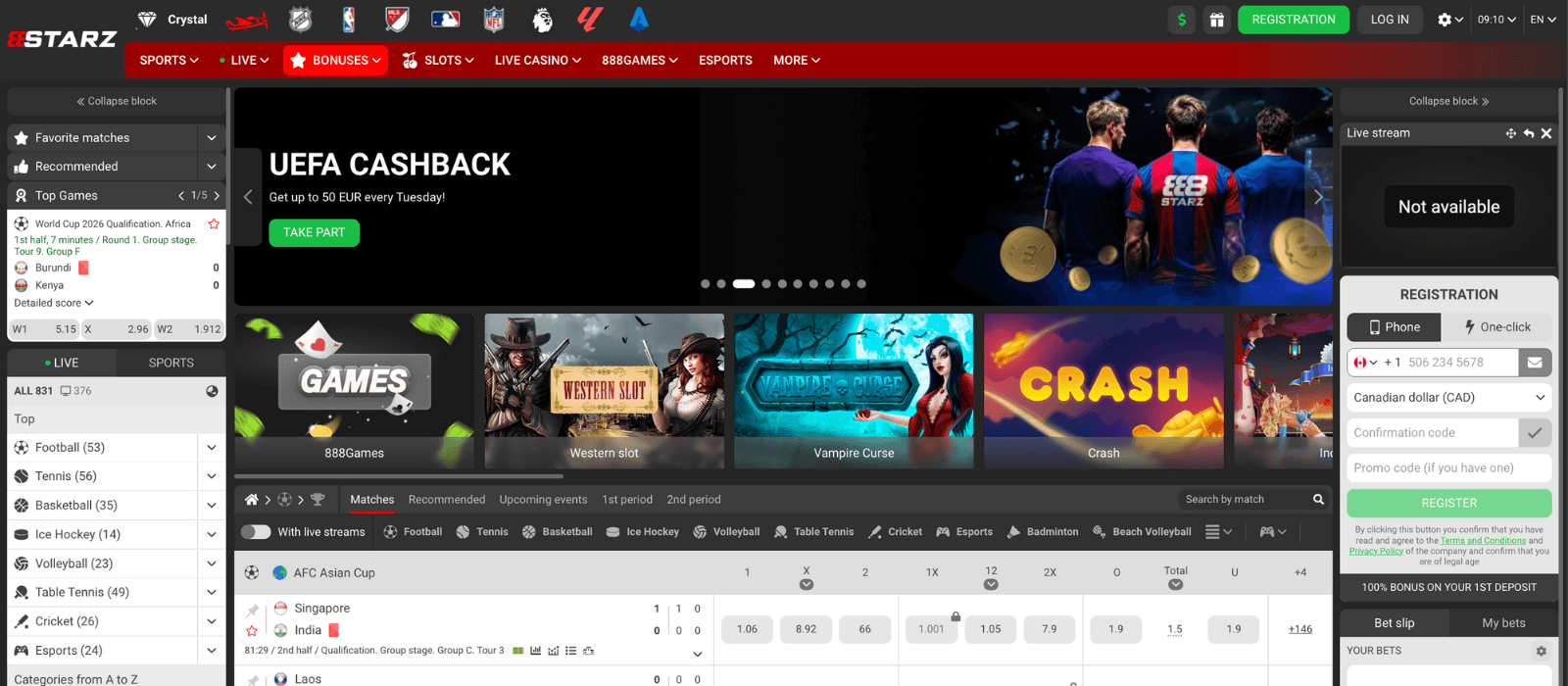Switch to the Upcoming events tab
Viewport: 1568px width, 686px height.
pos(543,500)
